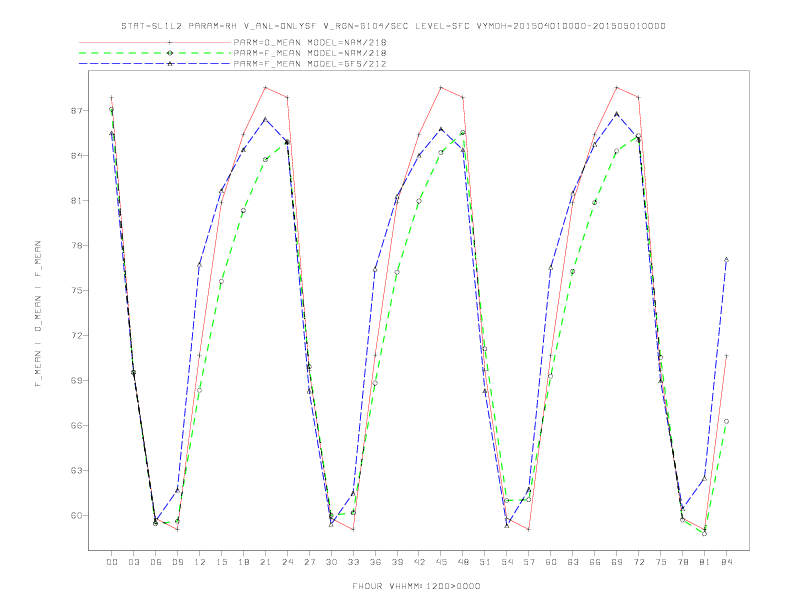Viewport: 792px width, 612px height.
Task: Click the vertical y-axis title F_MEAN | O_MEAN | F_MEAN
Action: pos(38,314)
